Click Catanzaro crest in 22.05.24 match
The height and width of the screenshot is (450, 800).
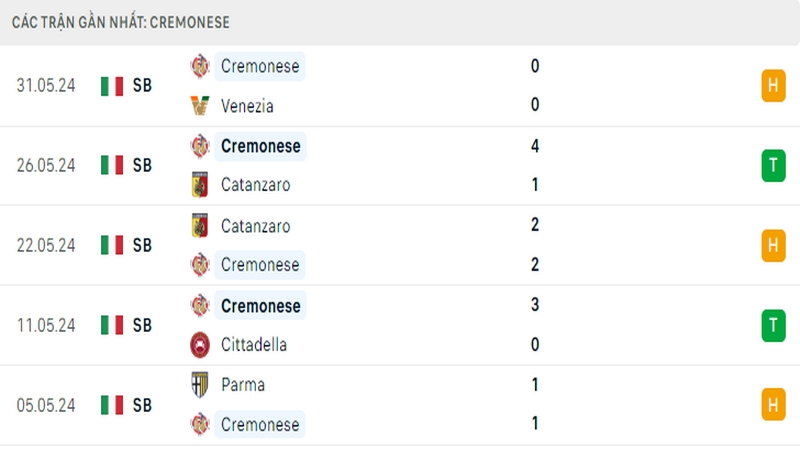pos(200,226)
